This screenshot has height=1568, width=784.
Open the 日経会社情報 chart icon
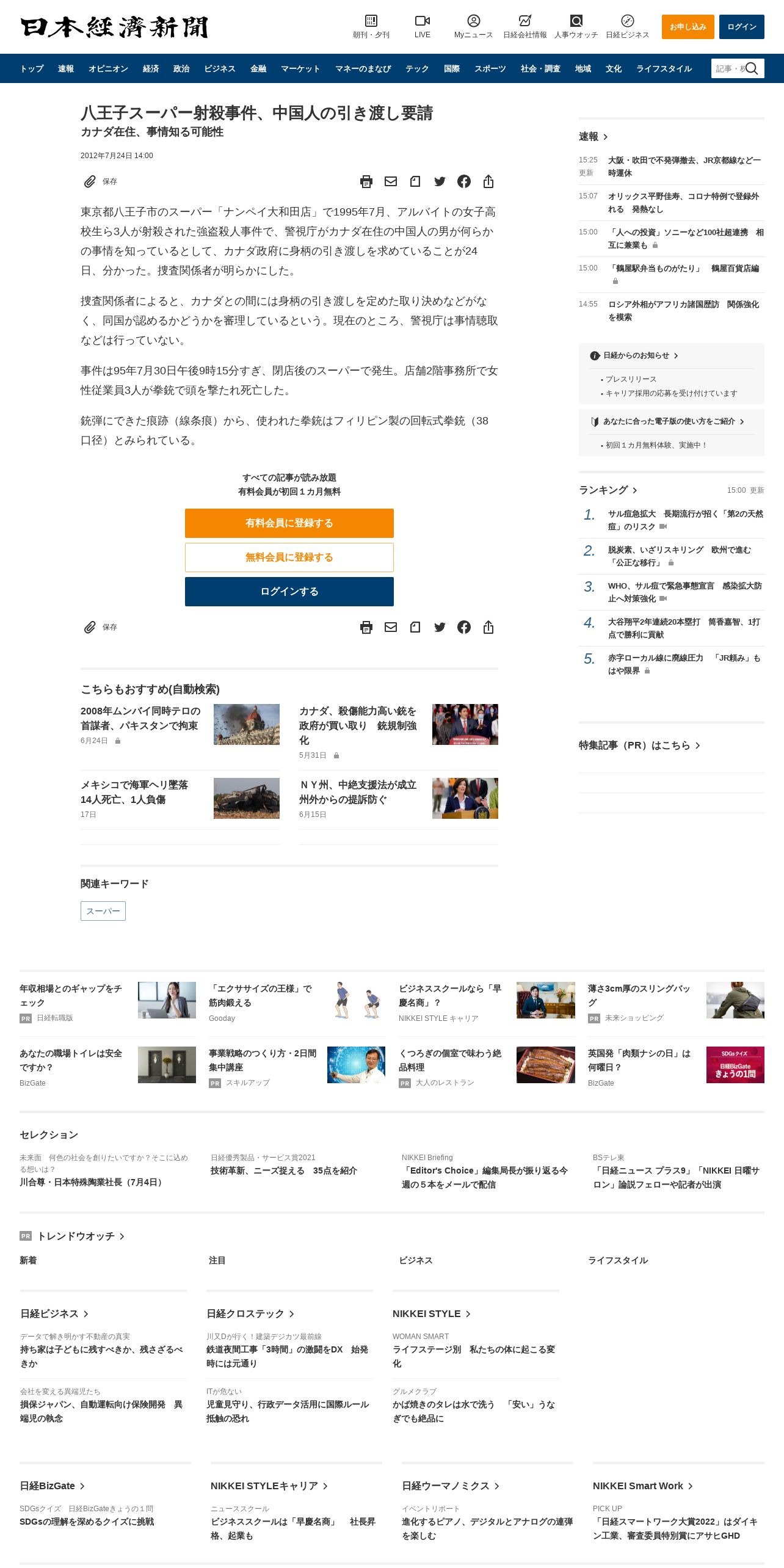pos(524,21)
